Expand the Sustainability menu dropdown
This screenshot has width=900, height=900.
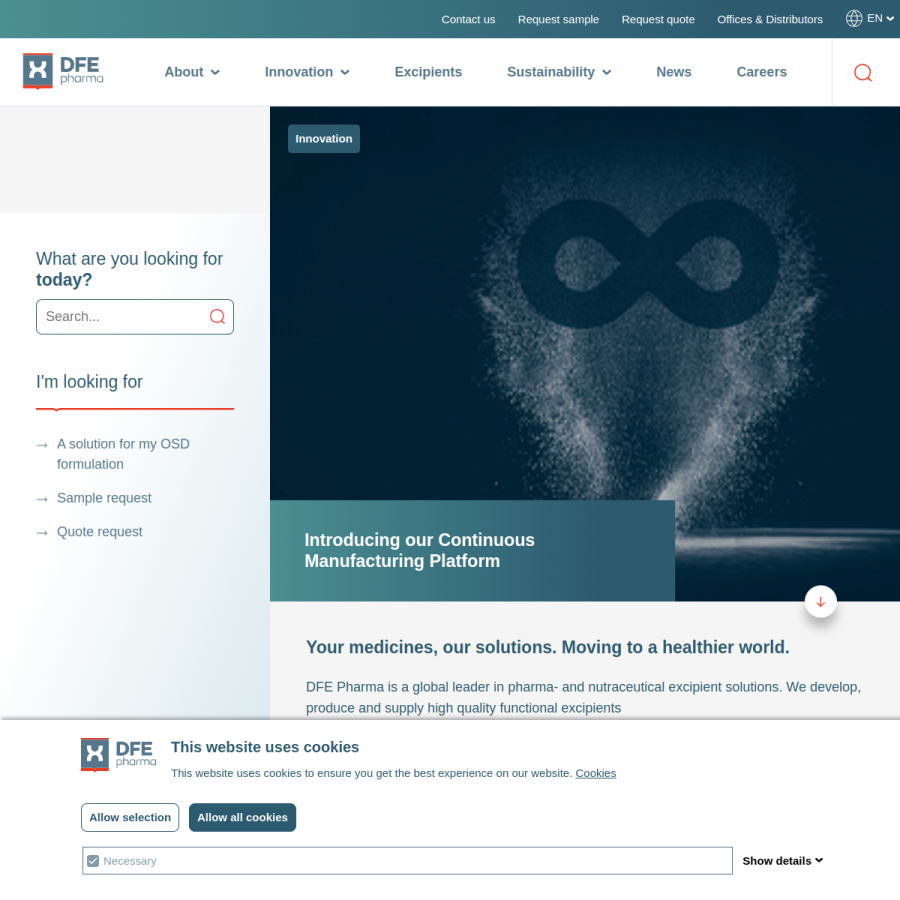[559, 72]
